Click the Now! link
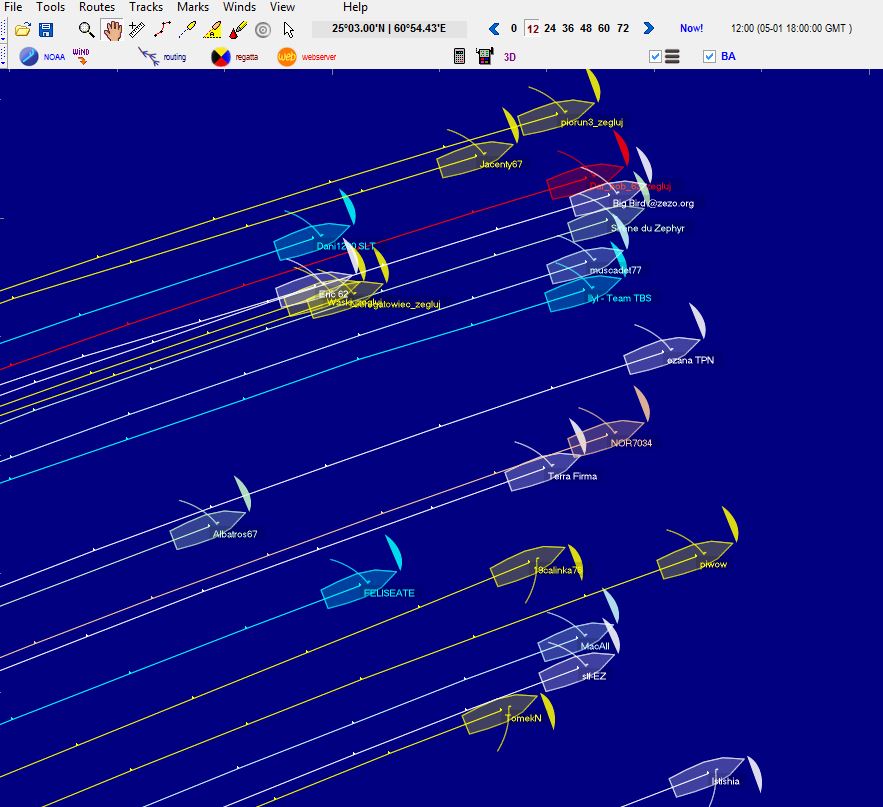Viewport: 883px width, 807px height. 691,29
